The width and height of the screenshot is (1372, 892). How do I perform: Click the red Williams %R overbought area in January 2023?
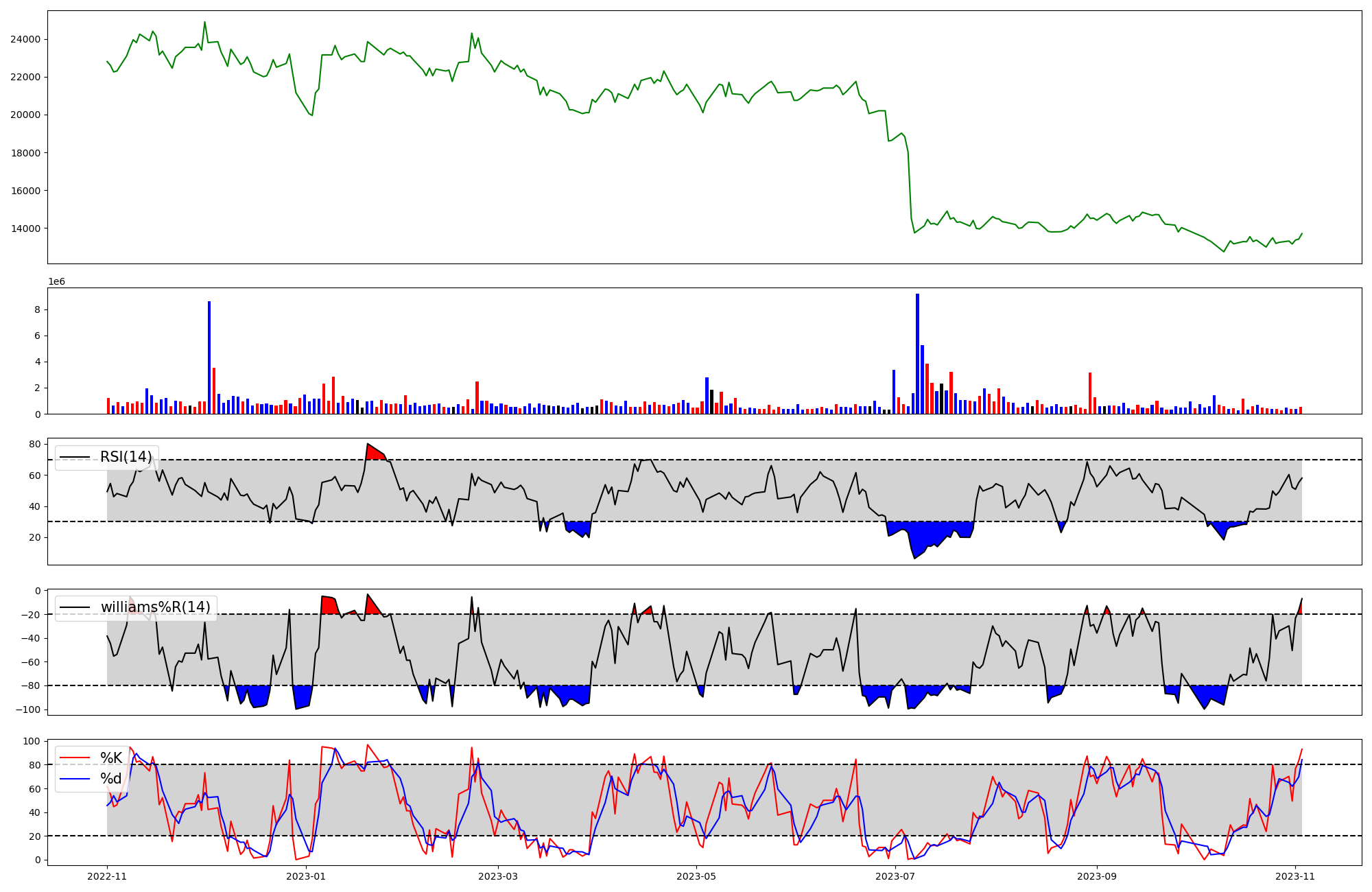[x=330, y=606]
